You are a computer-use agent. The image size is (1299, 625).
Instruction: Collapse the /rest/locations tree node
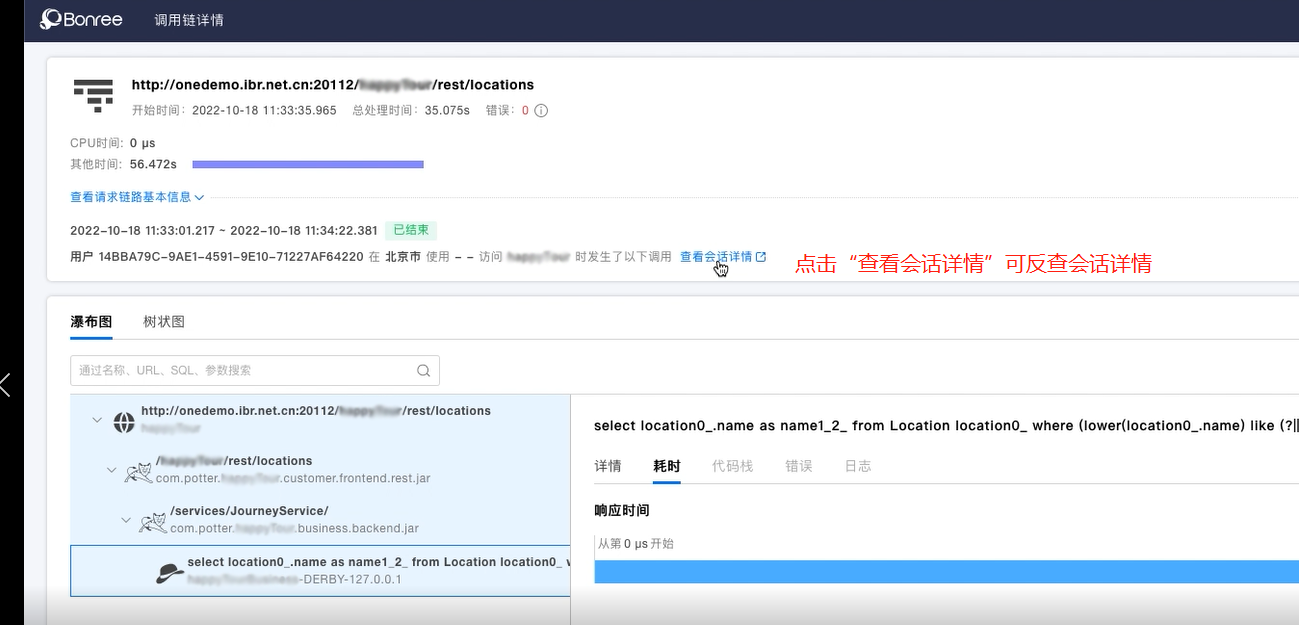coord(112,469)
